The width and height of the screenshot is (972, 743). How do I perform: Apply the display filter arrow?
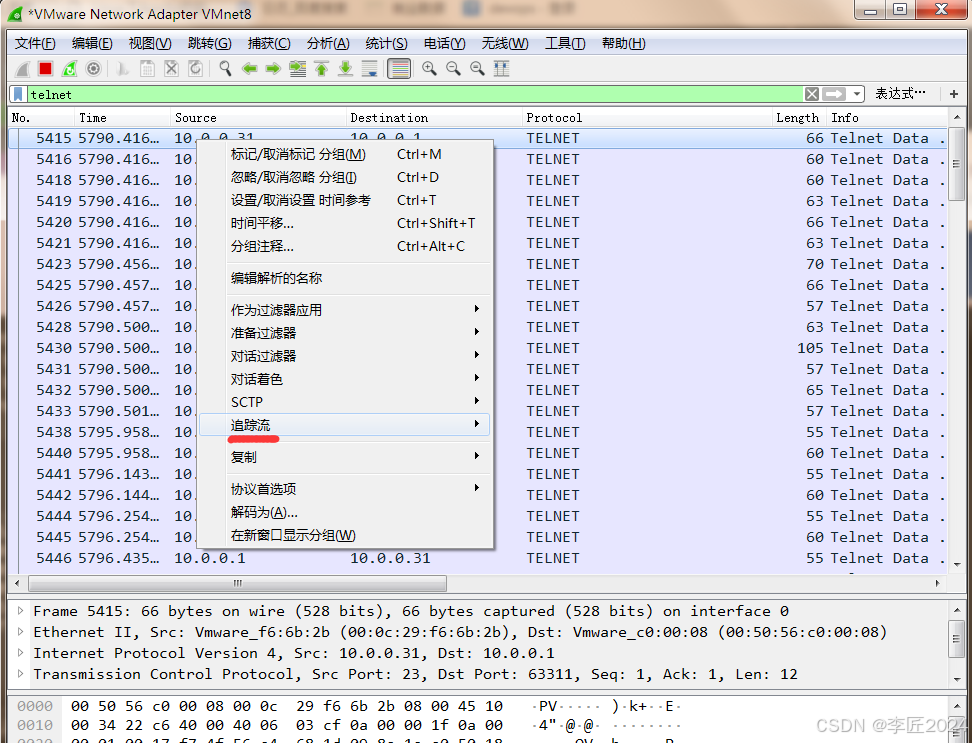click(x=834, y=94)
